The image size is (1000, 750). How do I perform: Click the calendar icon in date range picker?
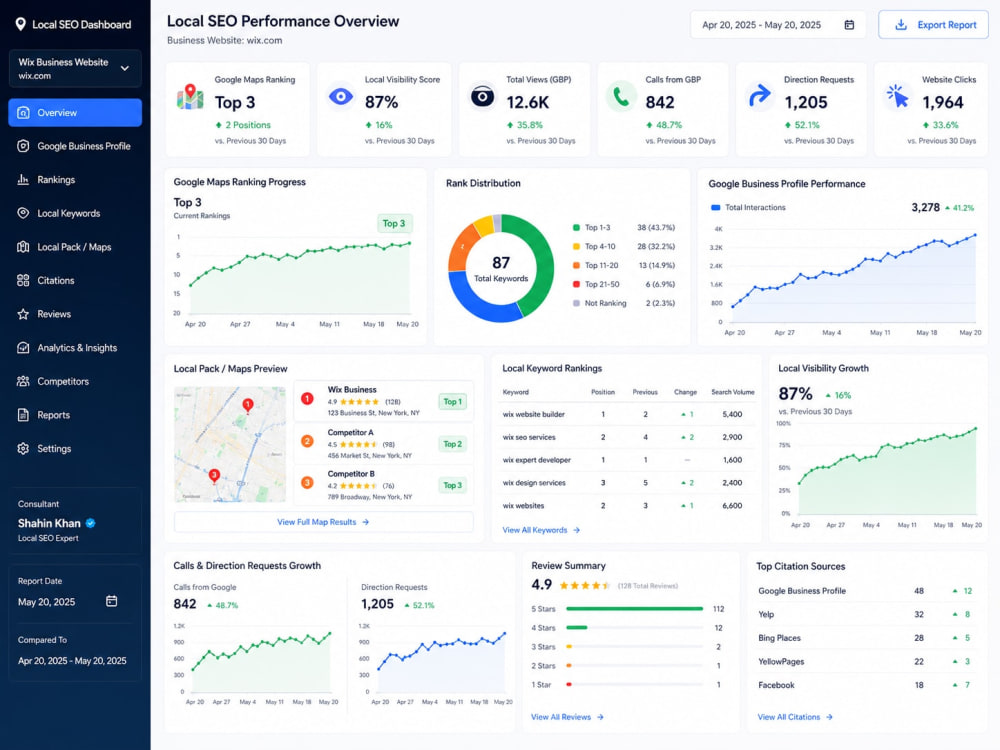tap(849, 25)
